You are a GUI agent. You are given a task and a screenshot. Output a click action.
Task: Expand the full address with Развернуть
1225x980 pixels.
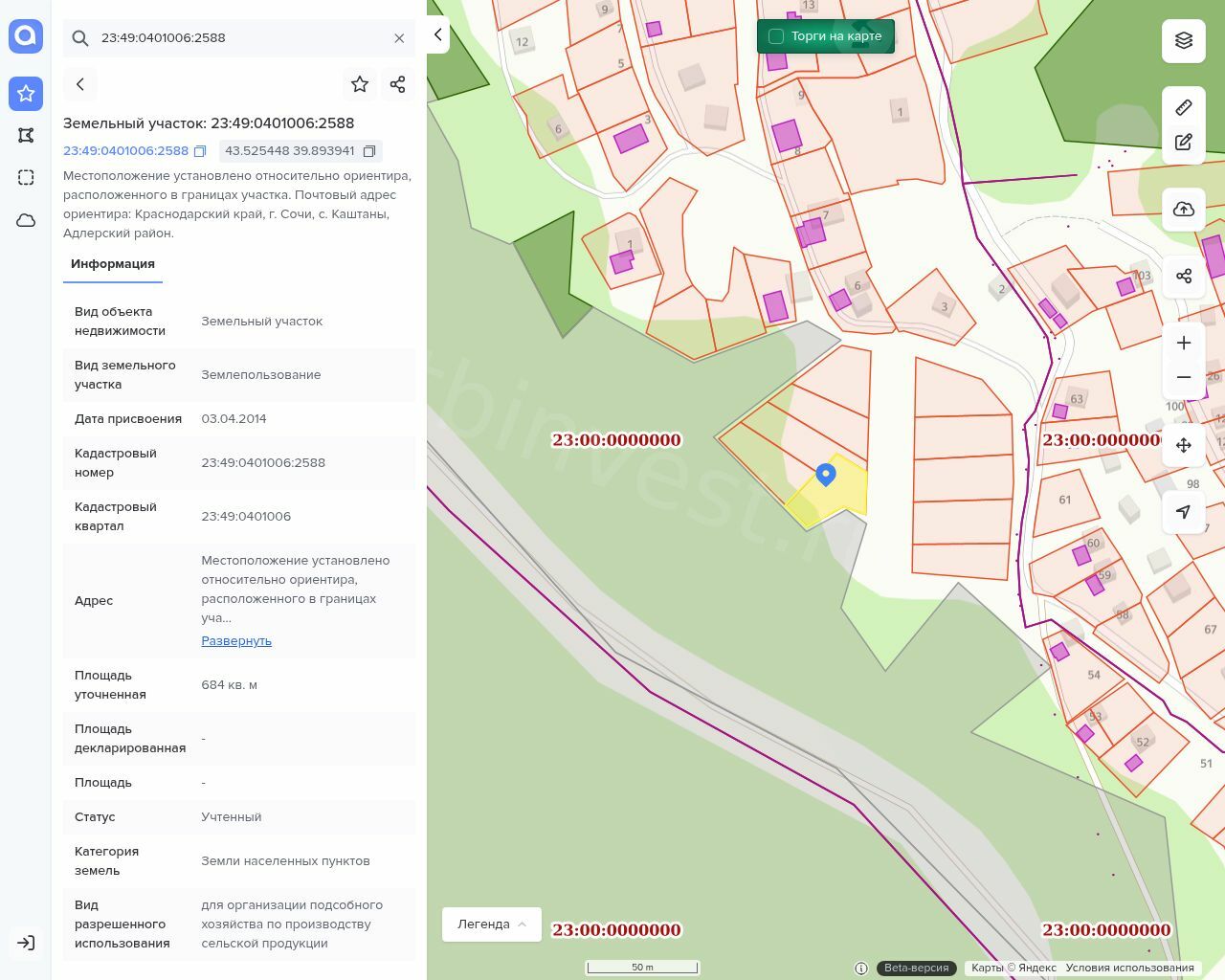[x=236, y=641]
